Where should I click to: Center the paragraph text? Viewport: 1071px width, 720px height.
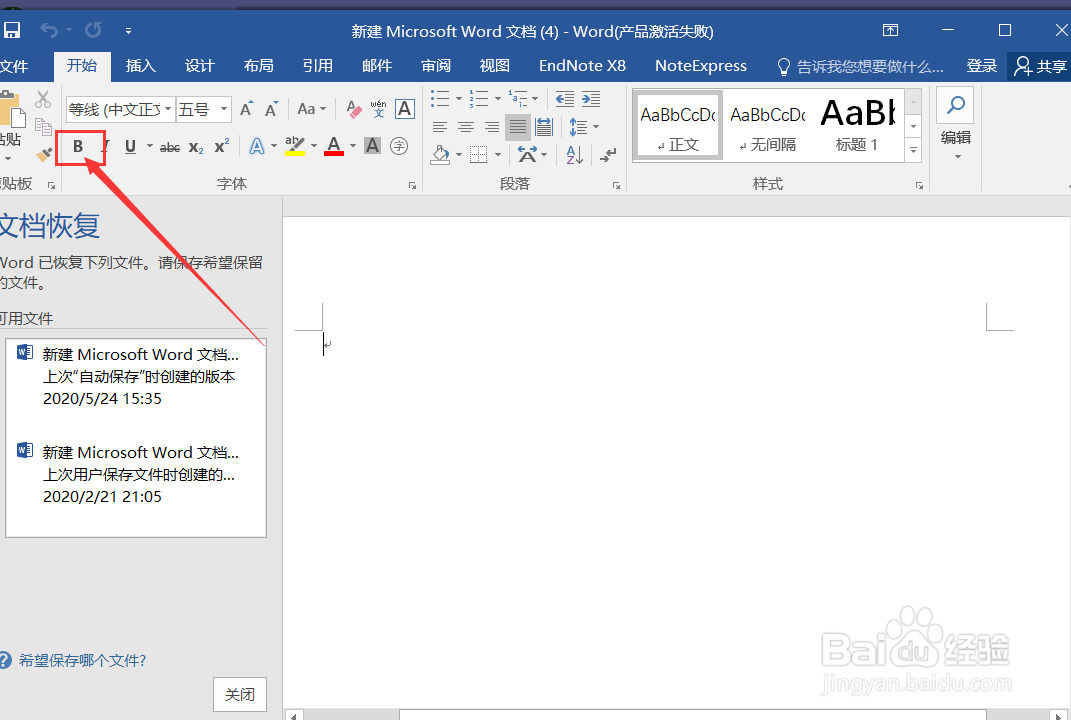point(466,127)
